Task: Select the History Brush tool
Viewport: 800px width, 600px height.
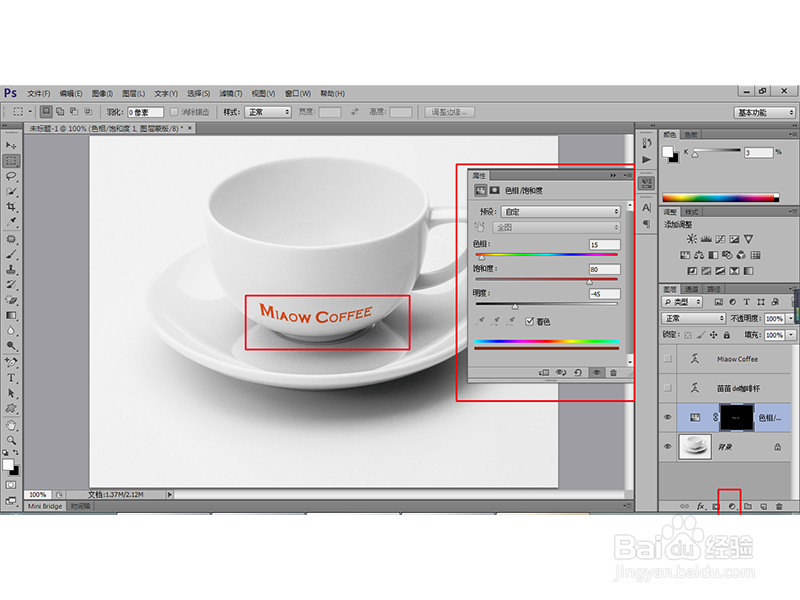Action: (11, 285)
